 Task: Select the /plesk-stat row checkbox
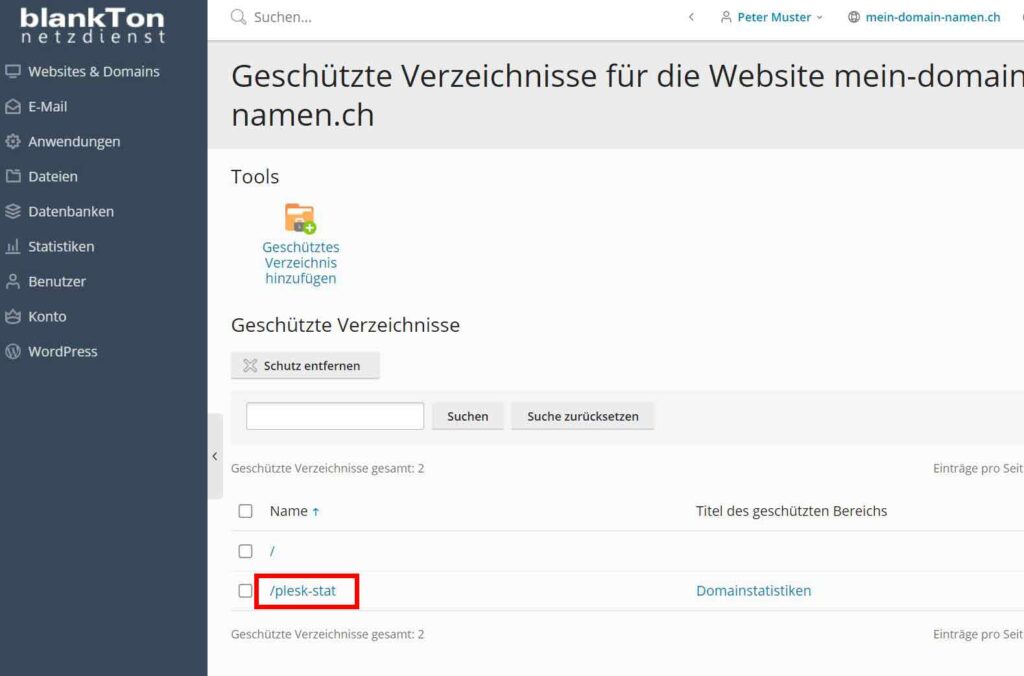pyautogui.click(x=246, y=591)
